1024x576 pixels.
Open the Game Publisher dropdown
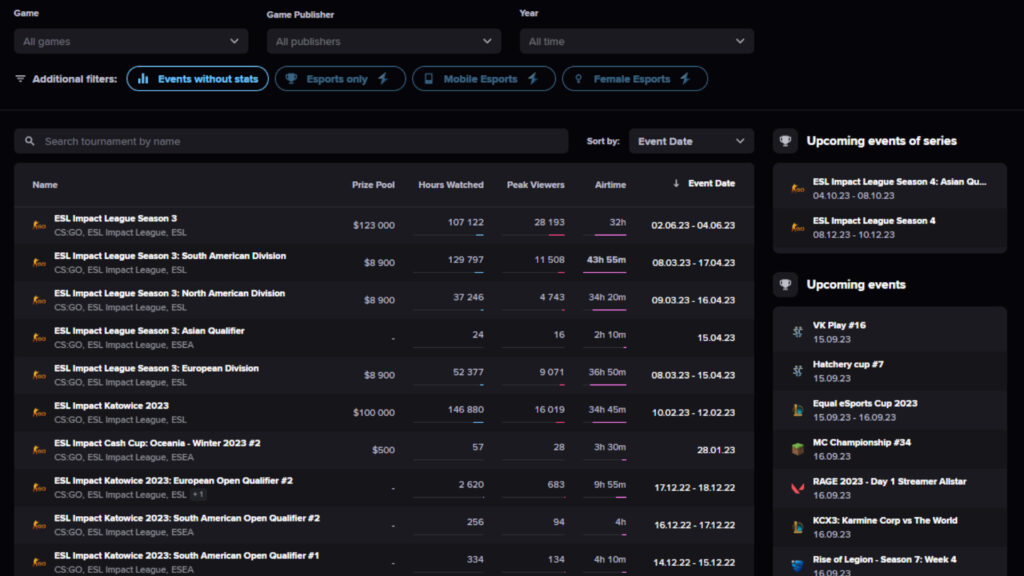click(x=383, y=42)
